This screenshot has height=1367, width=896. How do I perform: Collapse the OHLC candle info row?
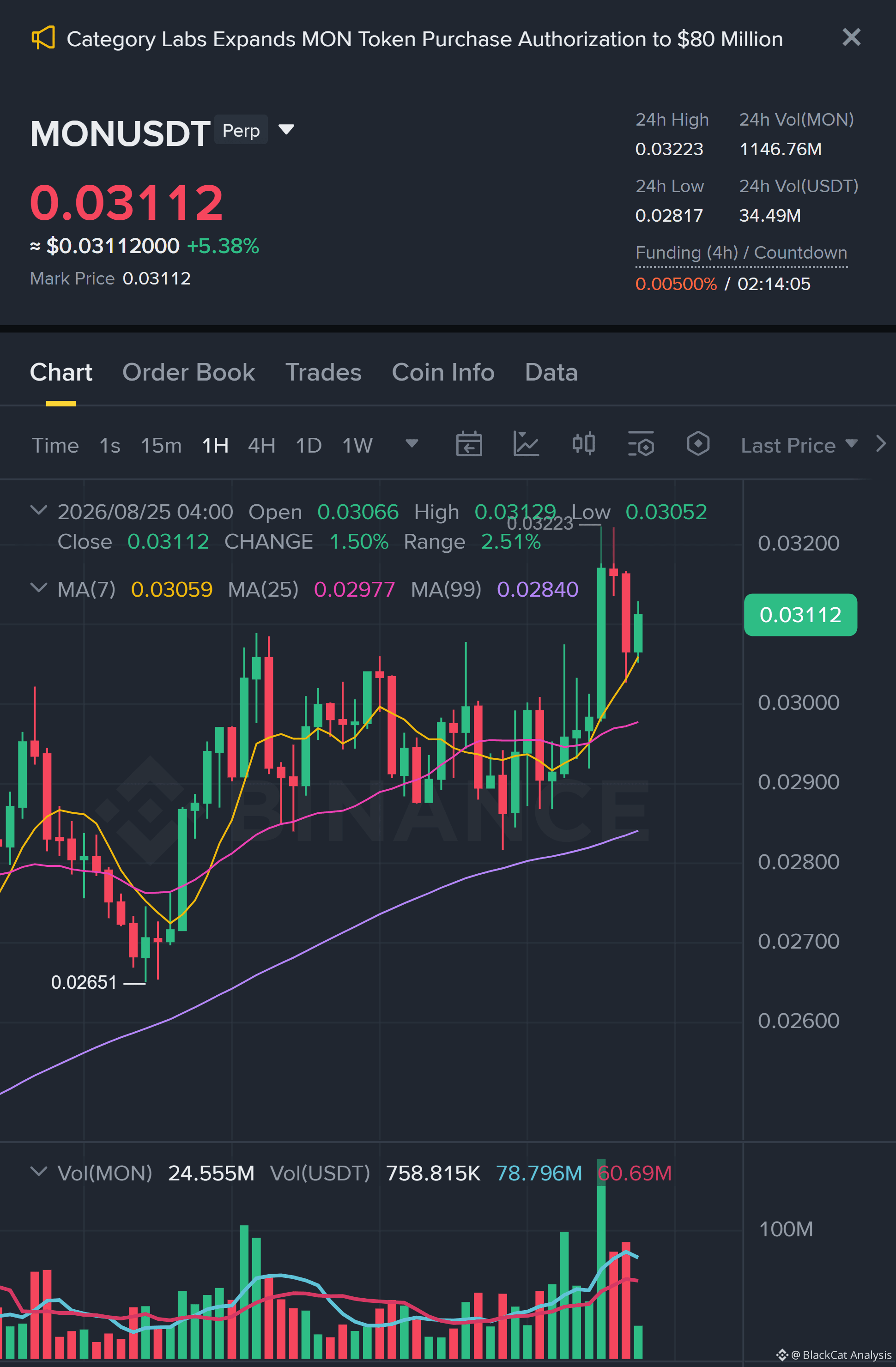38,510
